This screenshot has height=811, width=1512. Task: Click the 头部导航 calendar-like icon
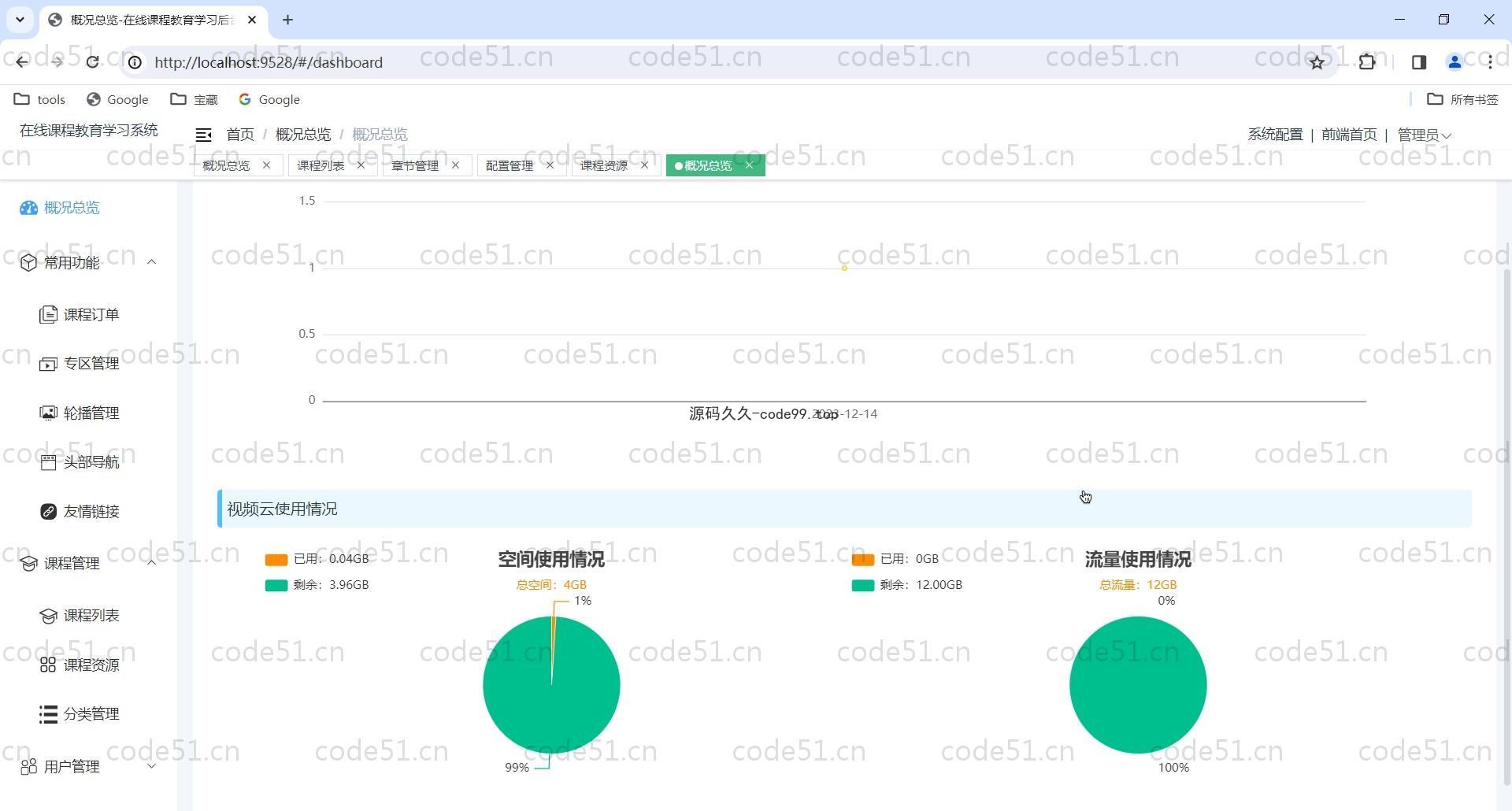(48, 462)
